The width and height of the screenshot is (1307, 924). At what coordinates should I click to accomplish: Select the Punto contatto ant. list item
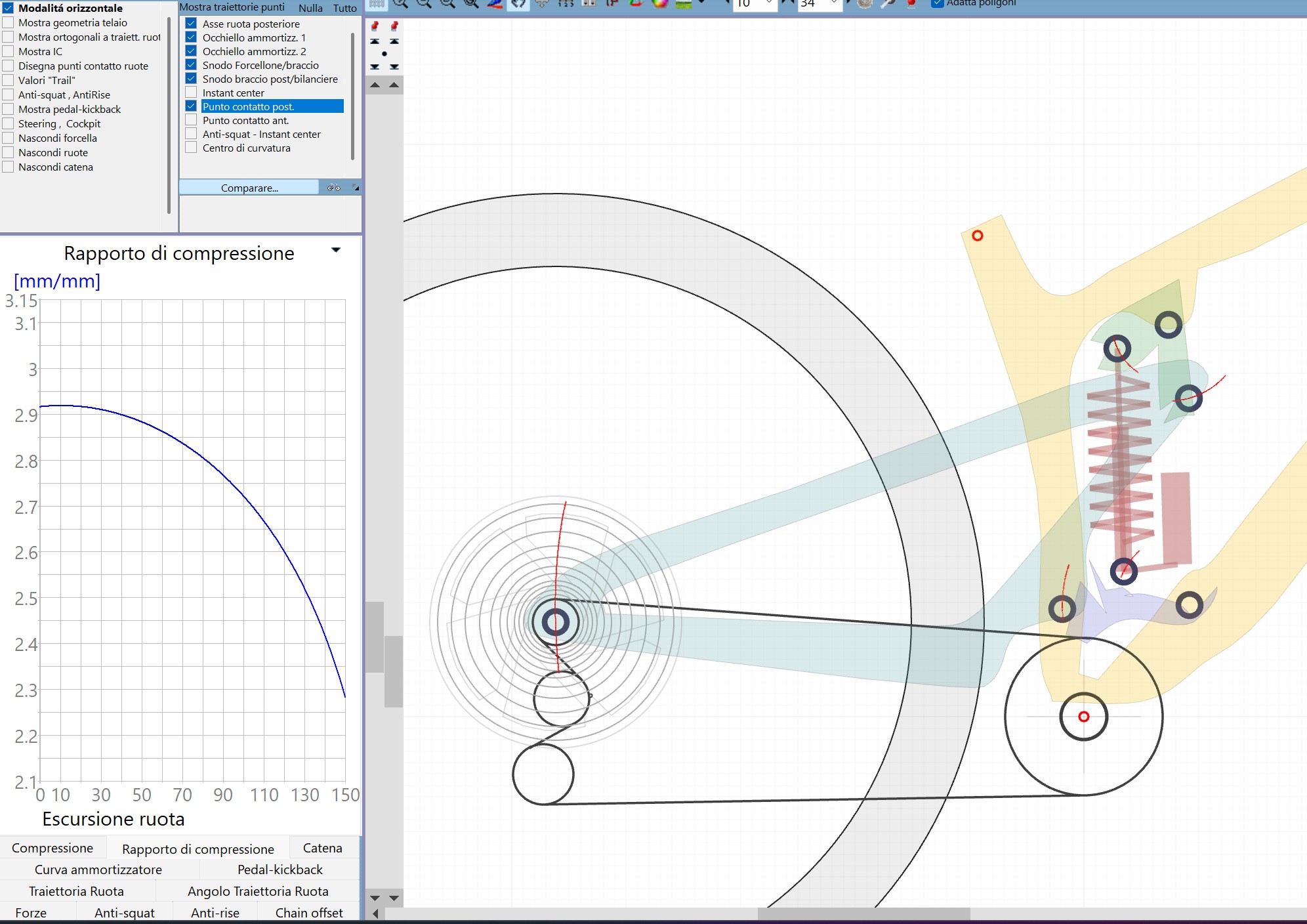[x=245, y=120]
